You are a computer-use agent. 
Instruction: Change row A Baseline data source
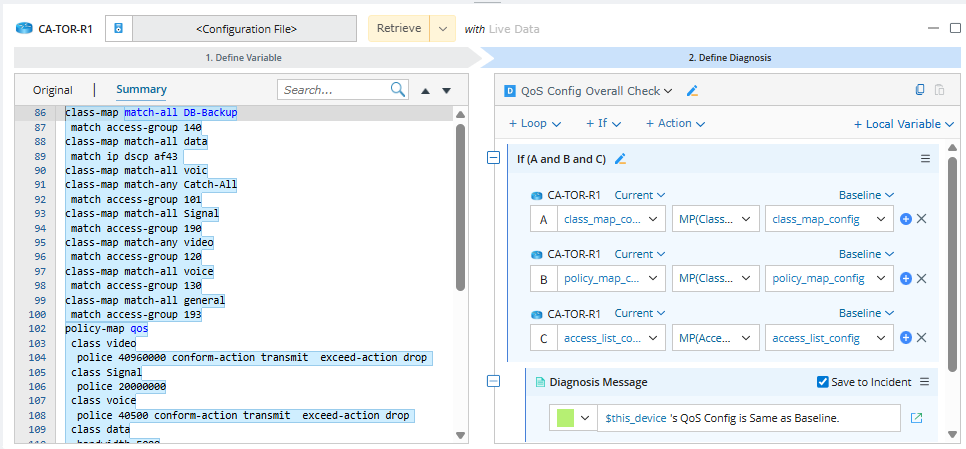click(866, 195)
